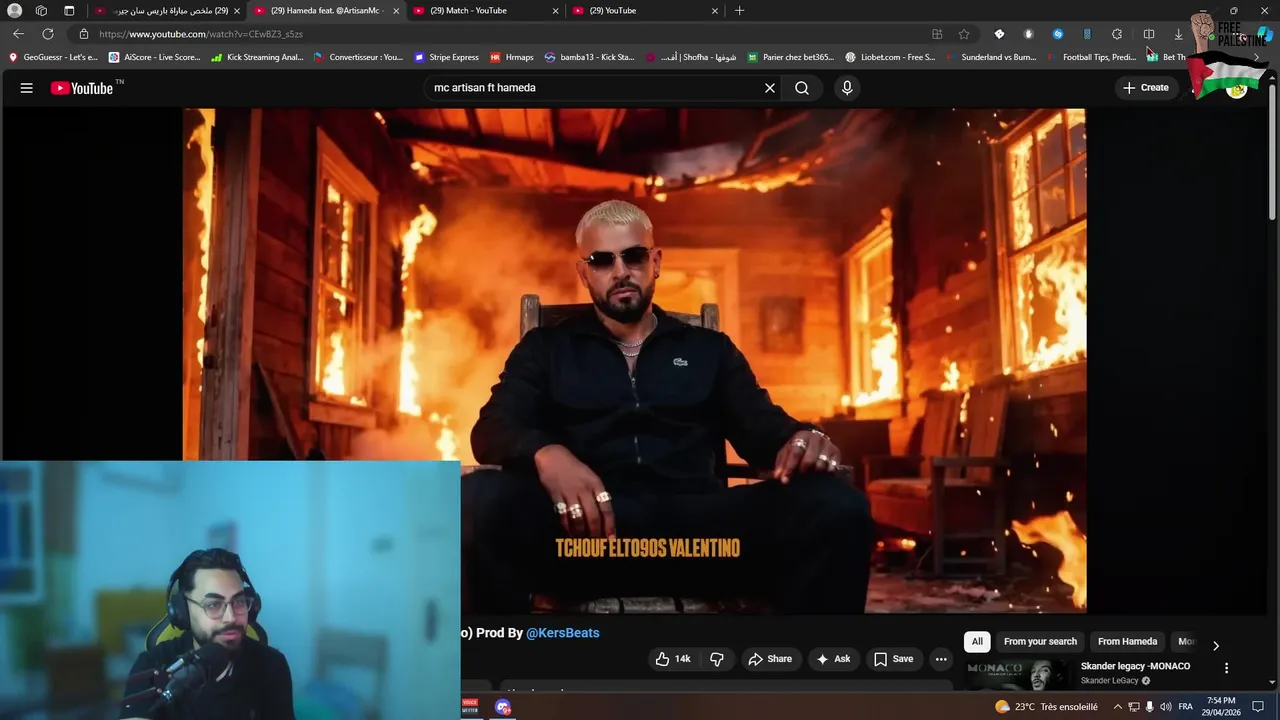
Task: Open Skander legacy -MONACO video title
Action: (x=1135, y=666)
